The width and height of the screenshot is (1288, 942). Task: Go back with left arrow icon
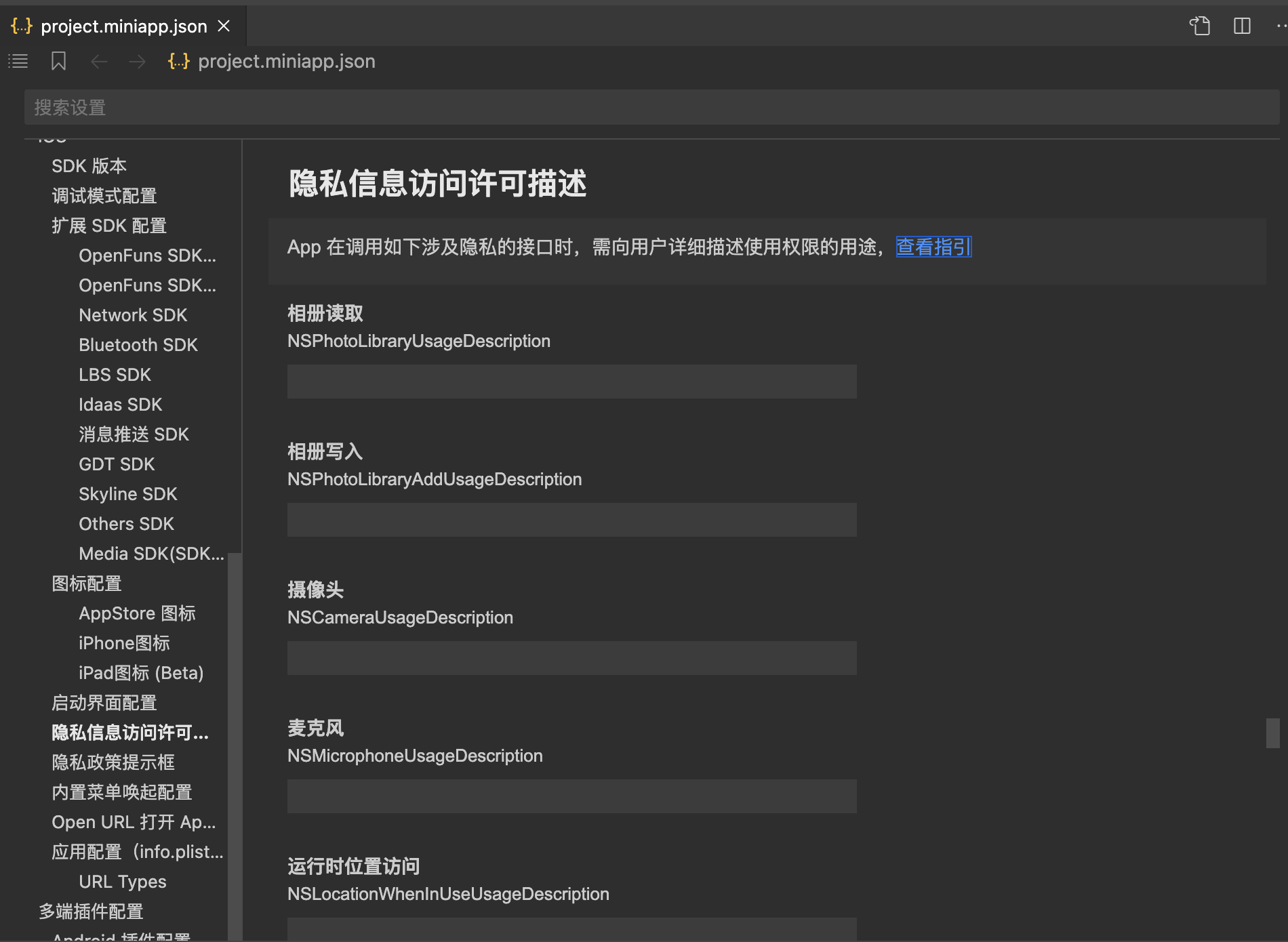pos(99,62)
